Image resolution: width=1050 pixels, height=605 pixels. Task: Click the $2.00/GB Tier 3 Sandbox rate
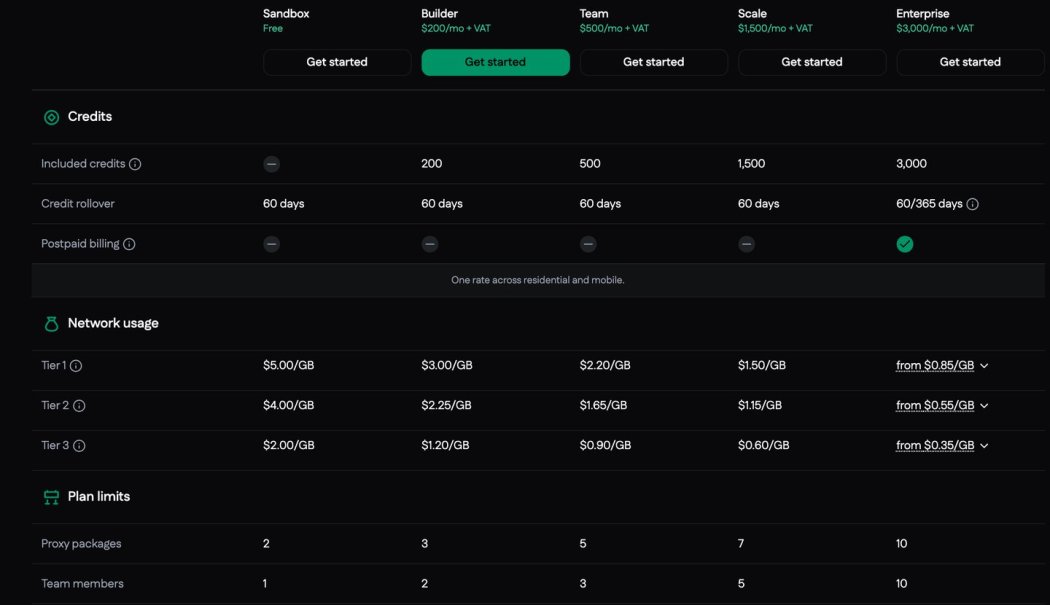point(289,446)
